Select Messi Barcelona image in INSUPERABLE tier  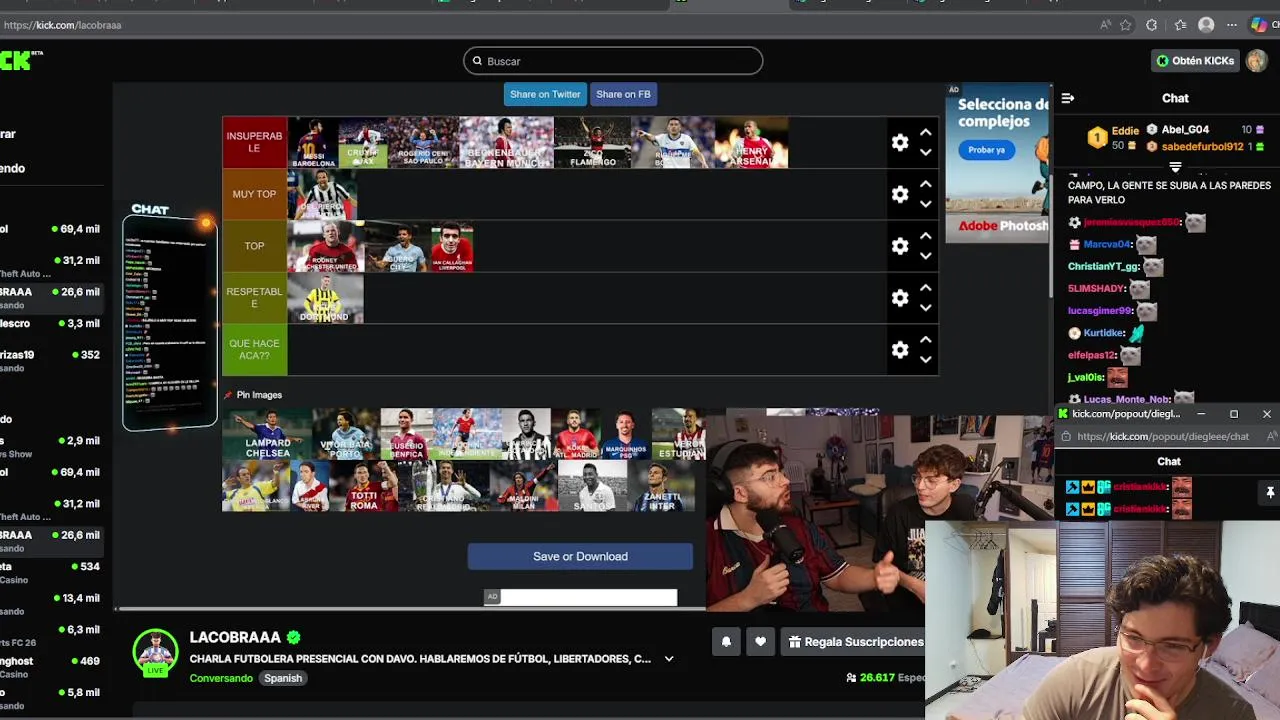click(x=312, y=143)
